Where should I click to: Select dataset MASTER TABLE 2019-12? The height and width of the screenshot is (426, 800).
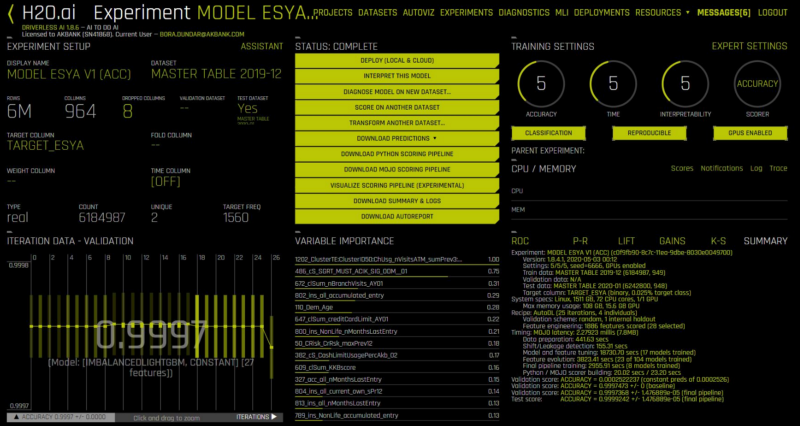coord(216,74)
